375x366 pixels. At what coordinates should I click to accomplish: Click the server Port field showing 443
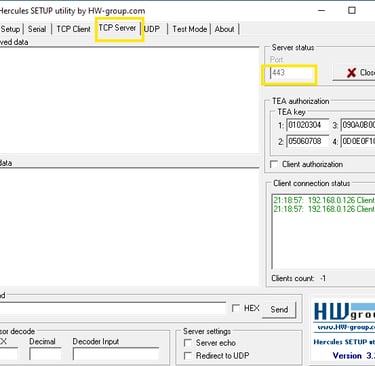pyautogui.click(x=292, y=73)
